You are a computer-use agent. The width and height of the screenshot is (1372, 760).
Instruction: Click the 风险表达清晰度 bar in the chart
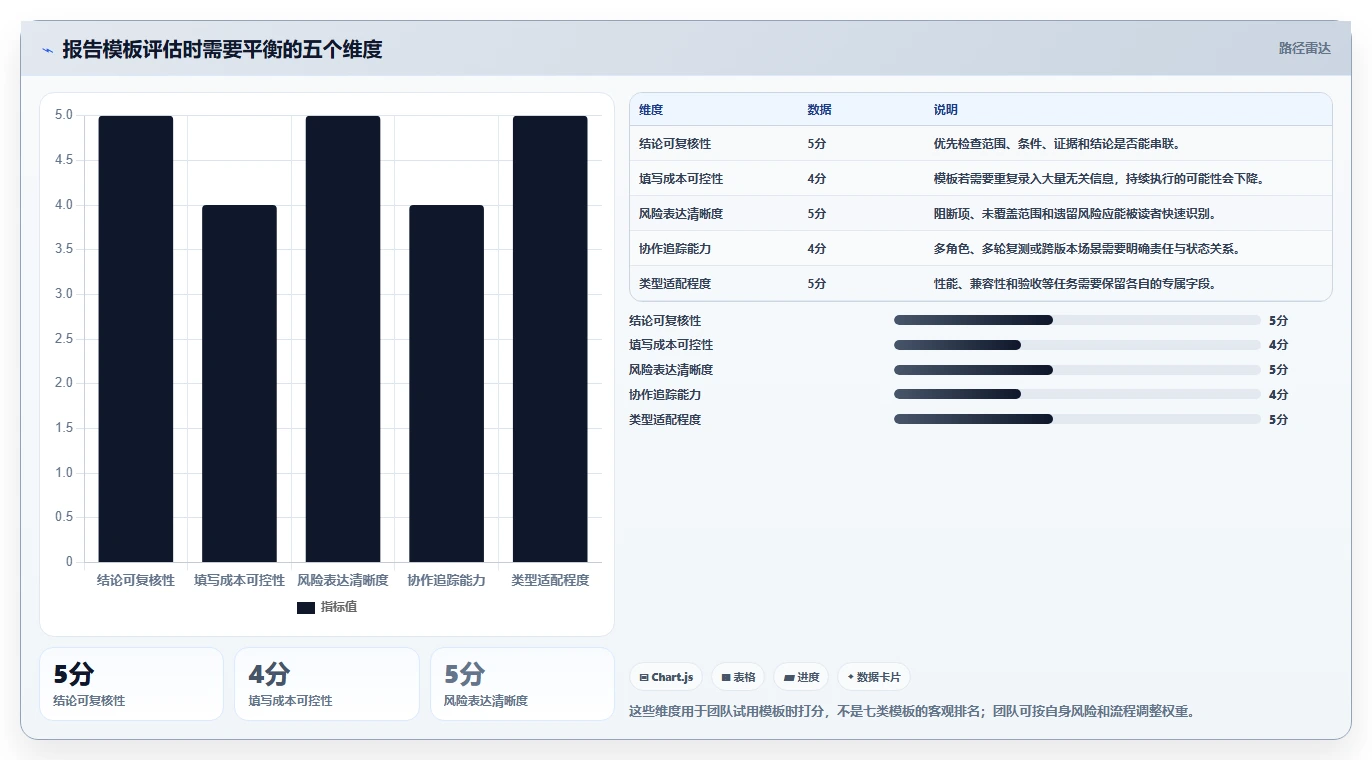tap(343, 339)
